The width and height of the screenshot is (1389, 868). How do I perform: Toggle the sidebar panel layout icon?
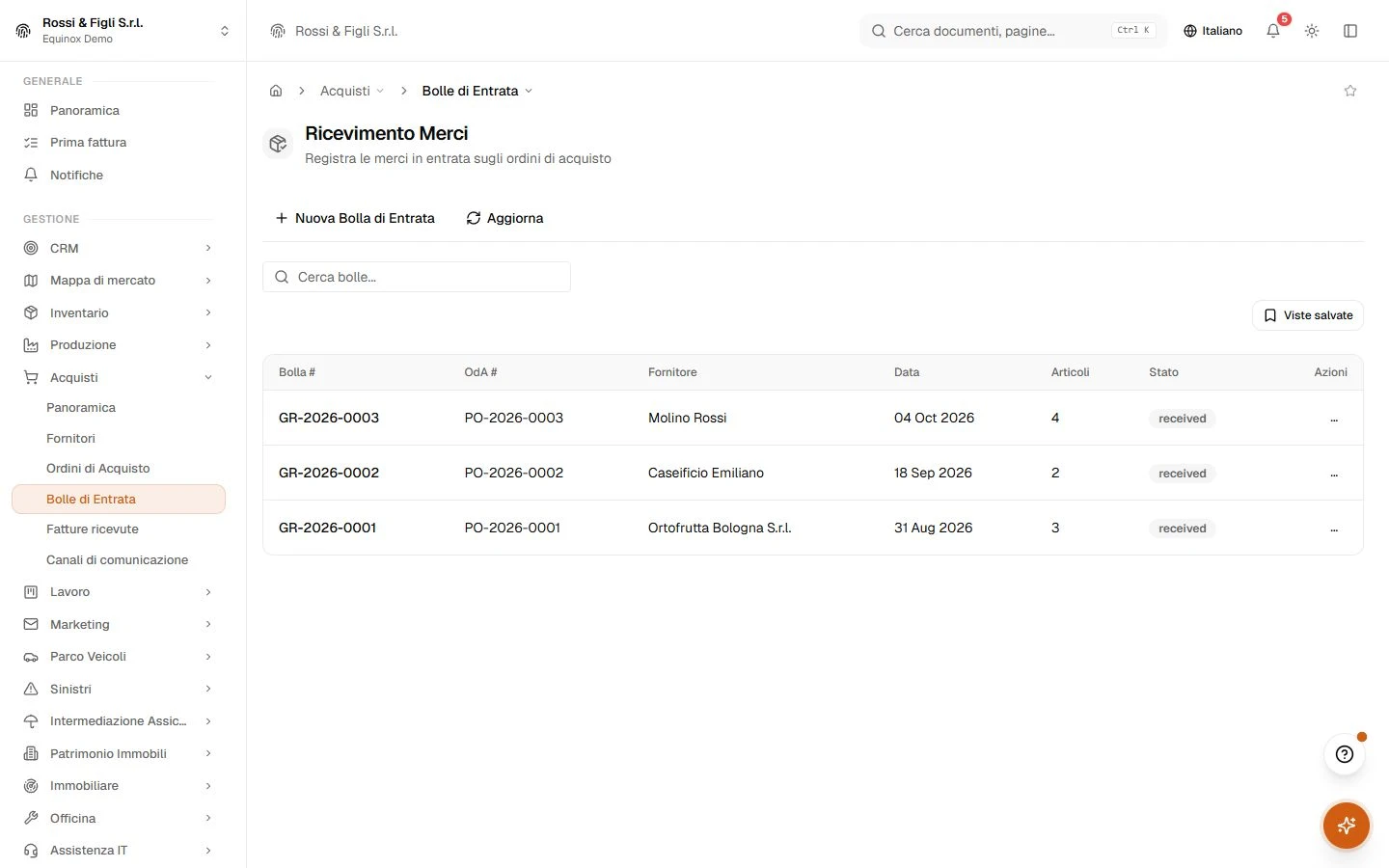point(1350,31)
